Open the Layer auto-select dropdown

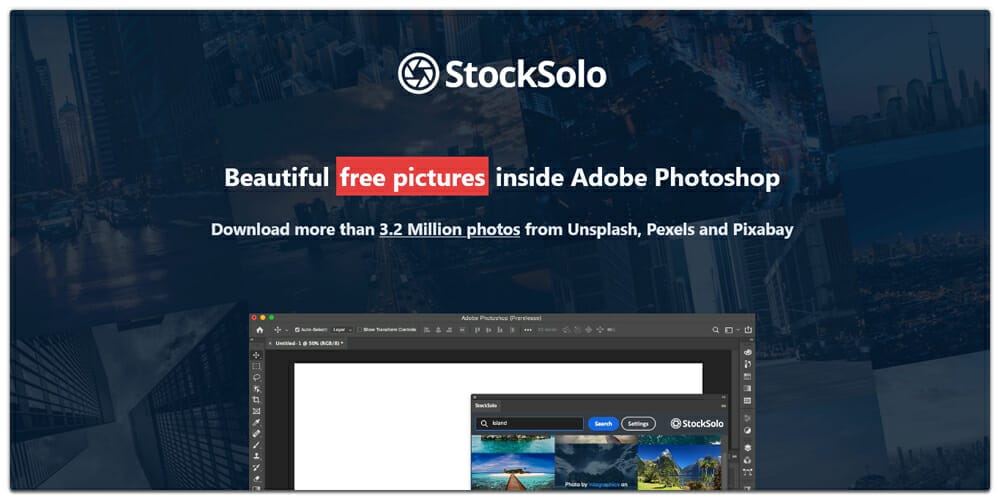tap(342, 330)
